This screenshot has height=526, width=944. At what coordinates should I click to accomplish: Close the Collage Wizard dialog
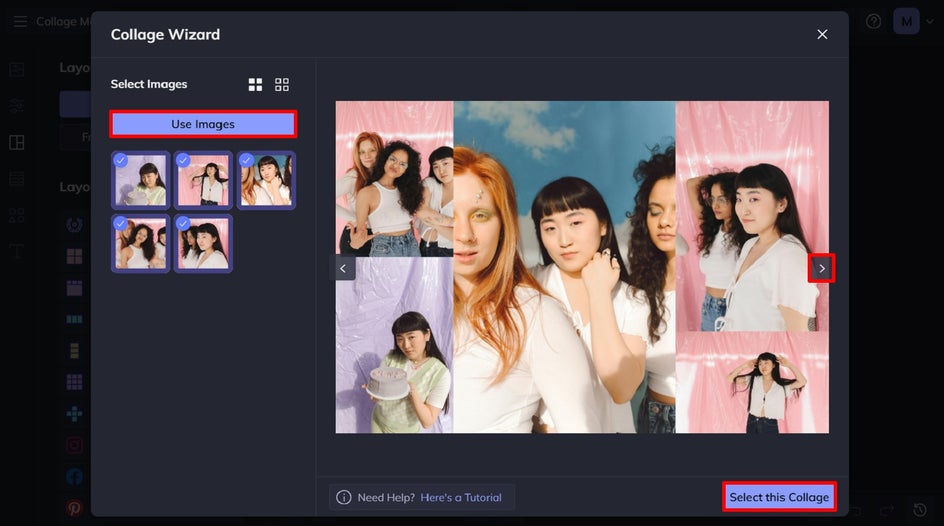(x=822, y=34)
